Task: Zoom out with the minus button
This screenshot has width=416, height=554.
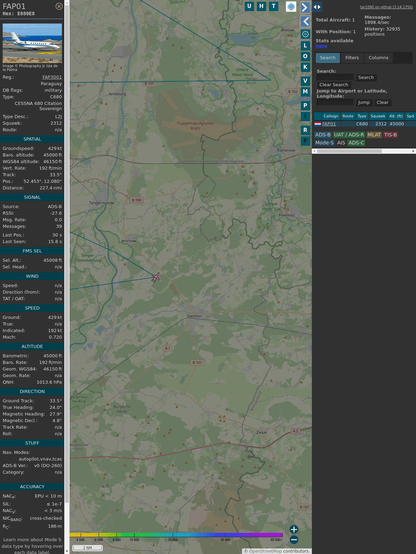Action: [294, 540]
